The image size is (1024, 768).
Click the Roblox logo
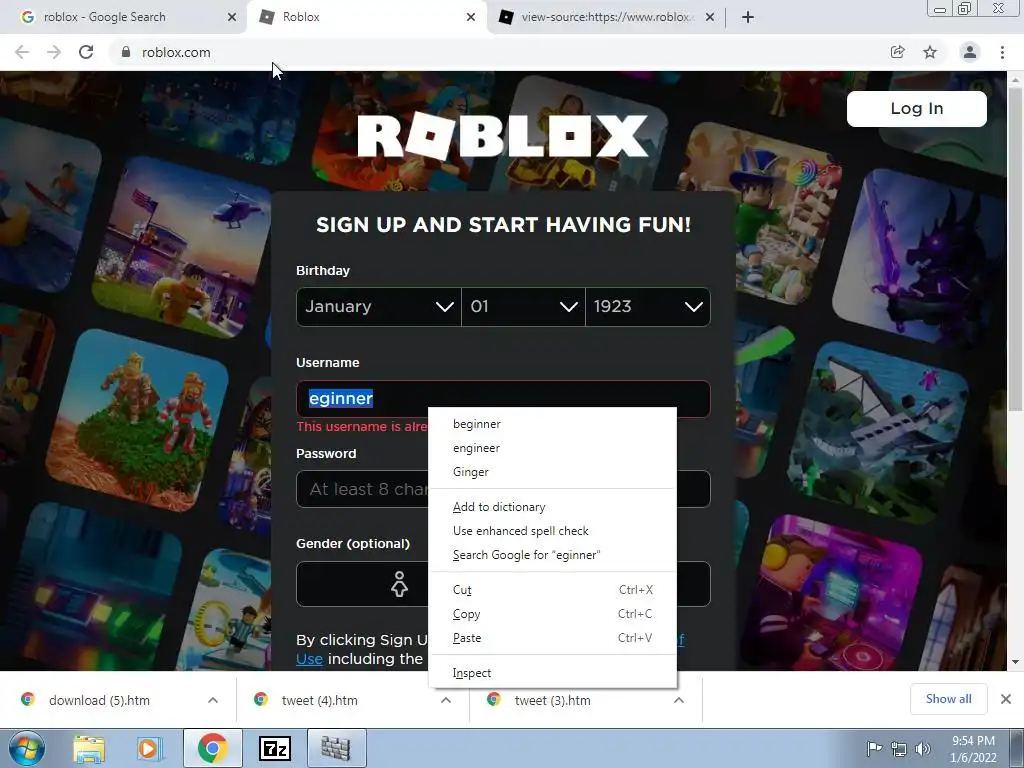click(503, 136)
